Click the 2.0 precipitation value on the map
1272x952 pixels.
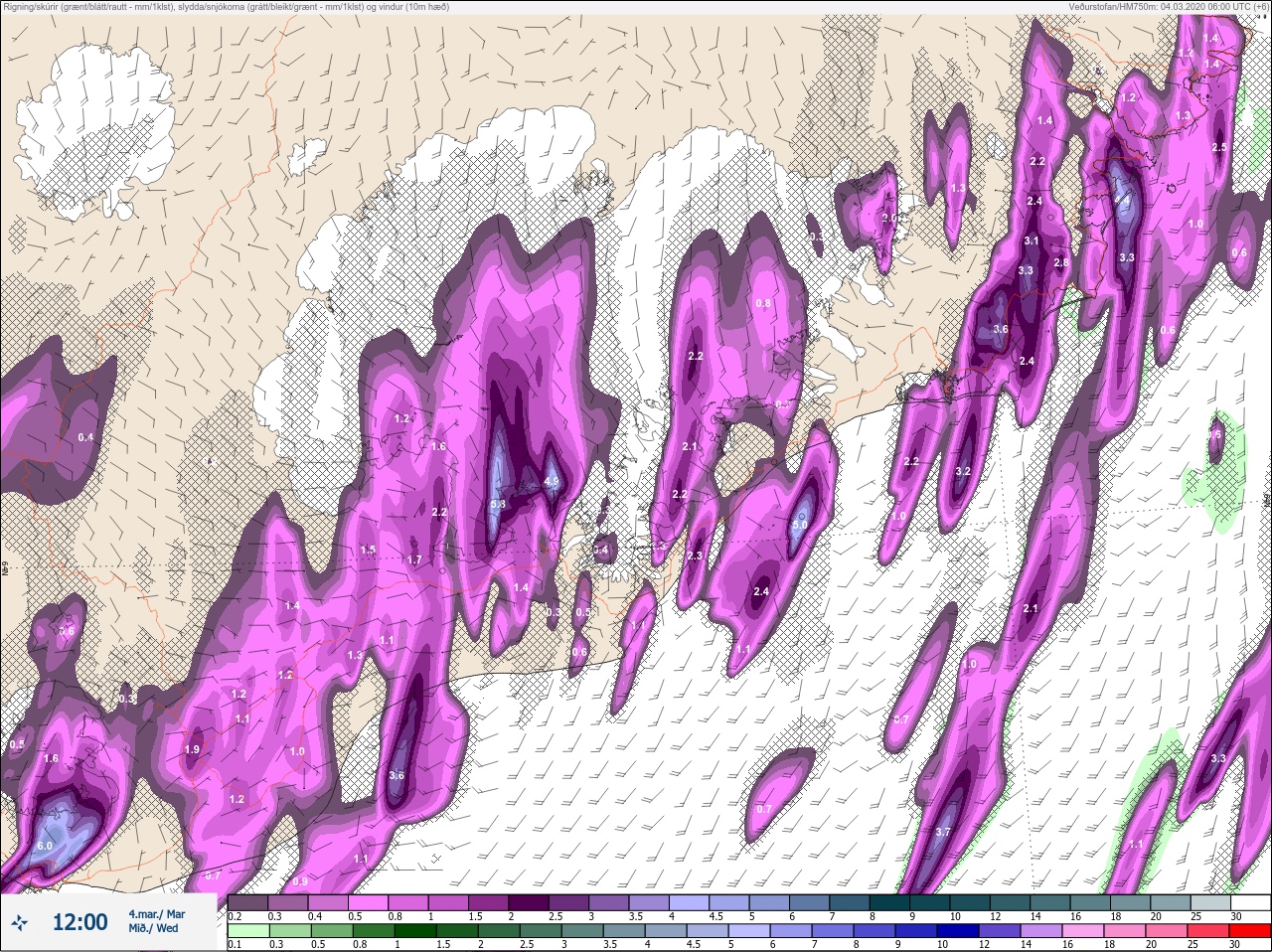coord(889,218)
